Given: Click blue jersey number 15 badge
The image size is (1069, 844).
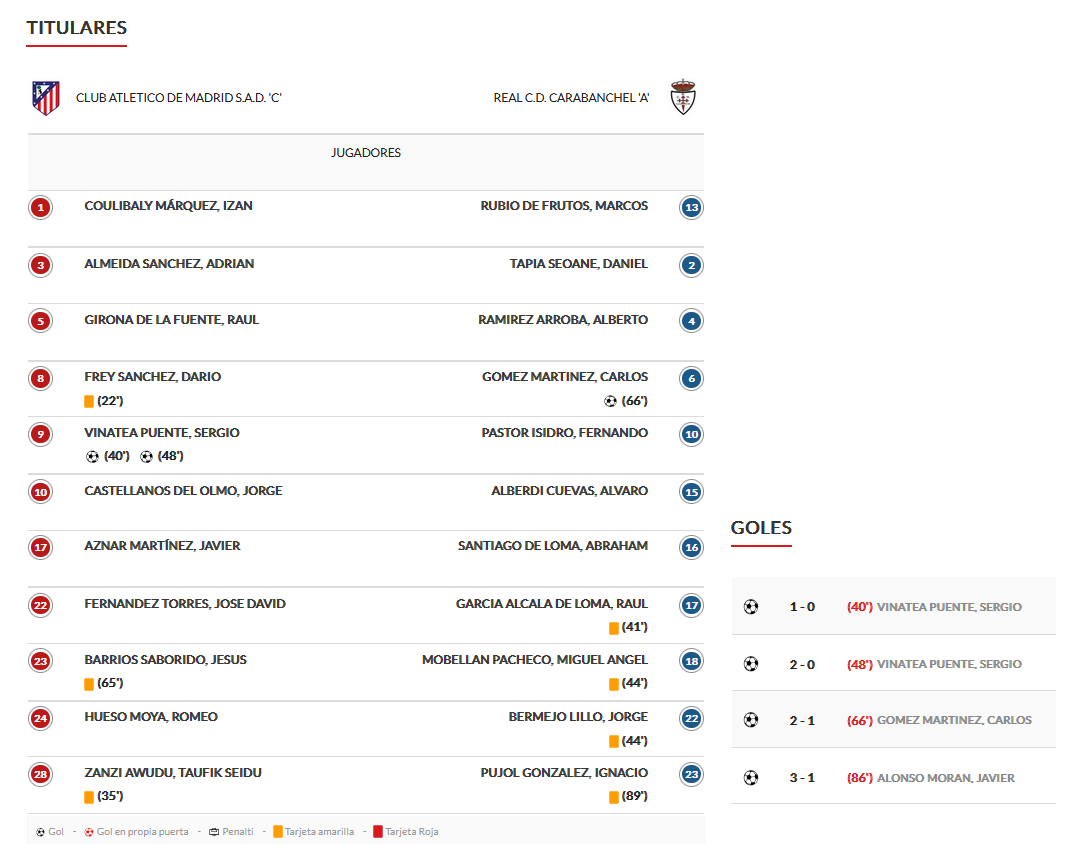Looking at the screenshot, I should point(691,492).
